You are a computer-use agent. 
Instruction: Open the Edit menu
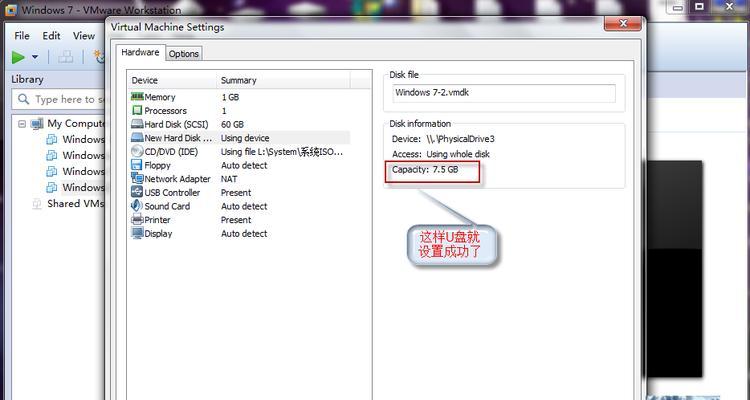51,36
